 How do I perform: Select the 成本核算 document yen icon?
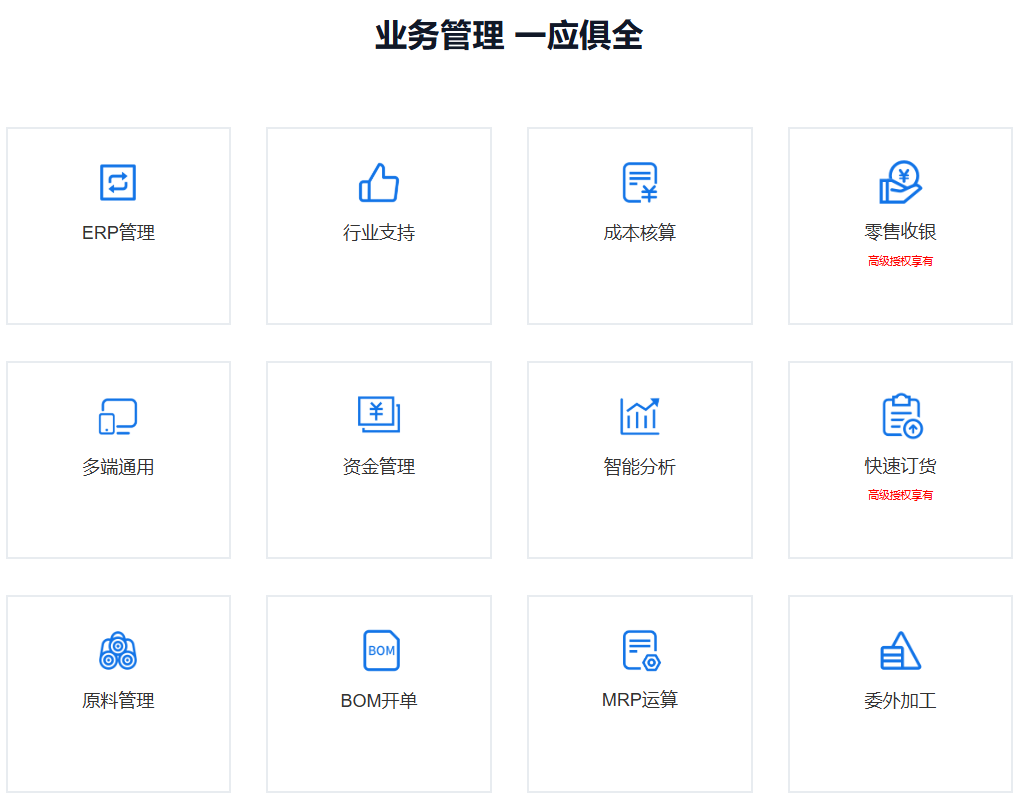(x=640, y=183)
